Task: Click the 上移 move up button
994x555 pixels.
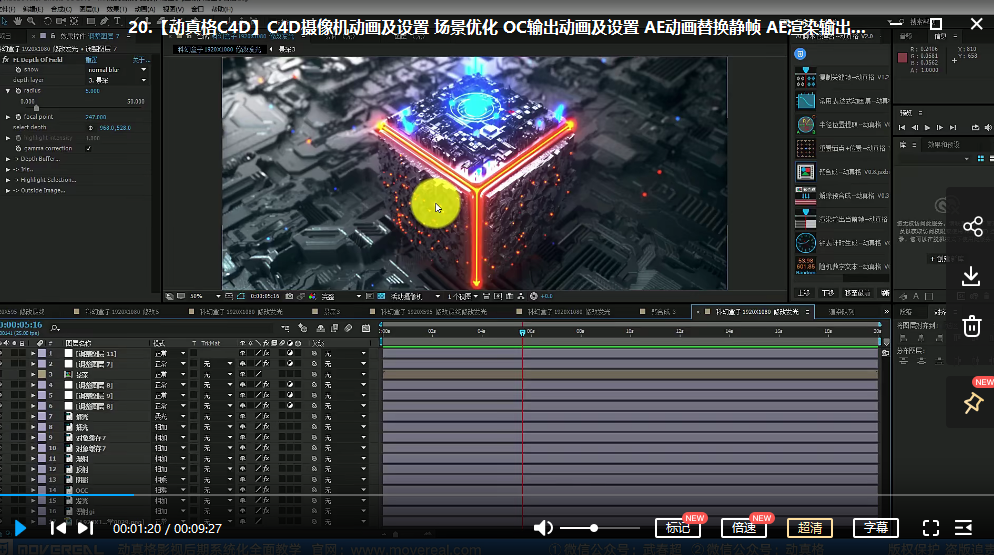Action: tap(804, 293)
